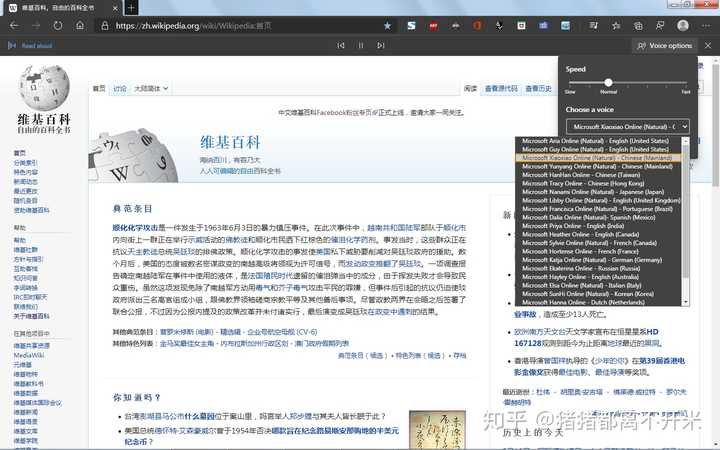Screen dimensions: 720x450
Task: Select Microsoft Yunyang Online Chinese voice
Action: (x=598, y=166)
